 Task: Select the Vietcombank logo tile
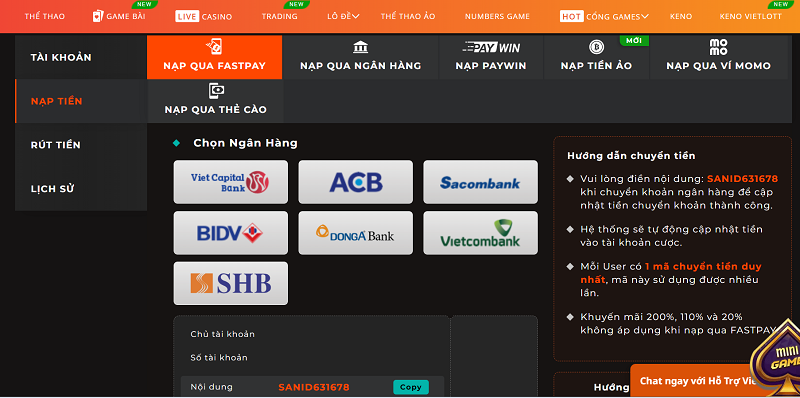pyautogui.click(x=481, y=233)
